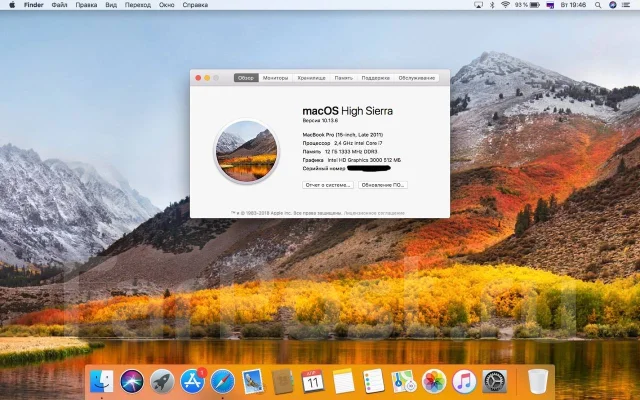640x400 pixels.
Task: Select the Обзор tab
Action: click(x=246, y=78)
